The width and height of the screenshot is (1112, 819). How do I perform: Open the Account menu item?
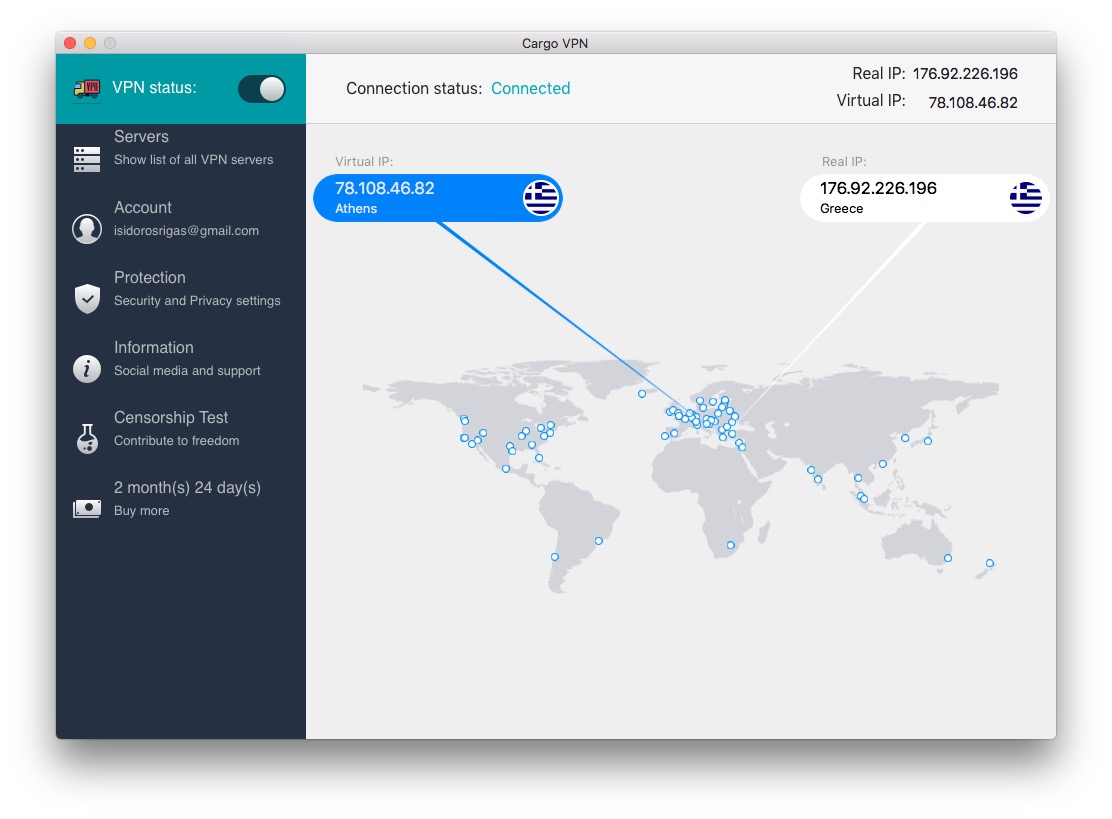[x=181, y=218]
